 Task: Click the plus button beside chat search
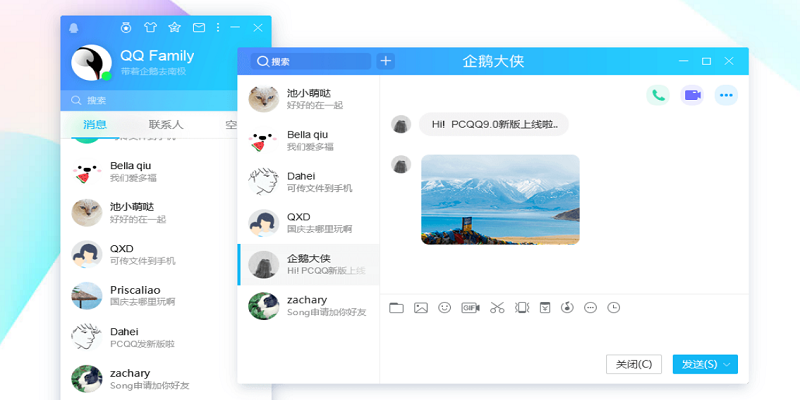pos(385,61)
